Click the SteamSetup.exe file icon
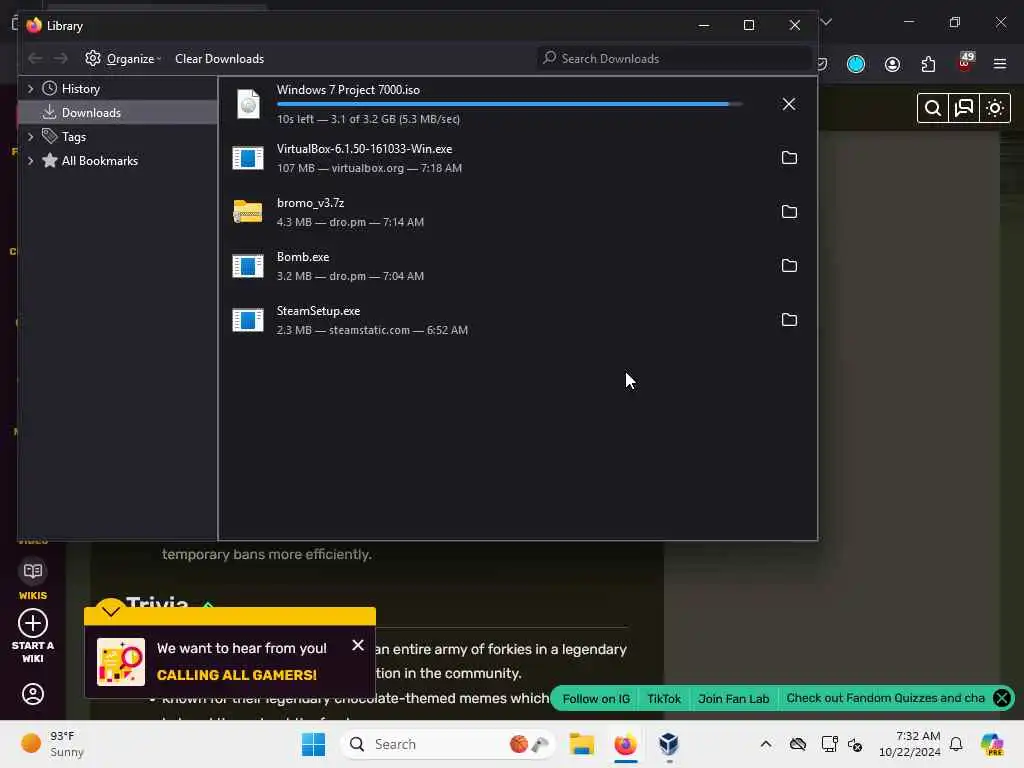This screenshot has width=1024, height=768. 248,320
